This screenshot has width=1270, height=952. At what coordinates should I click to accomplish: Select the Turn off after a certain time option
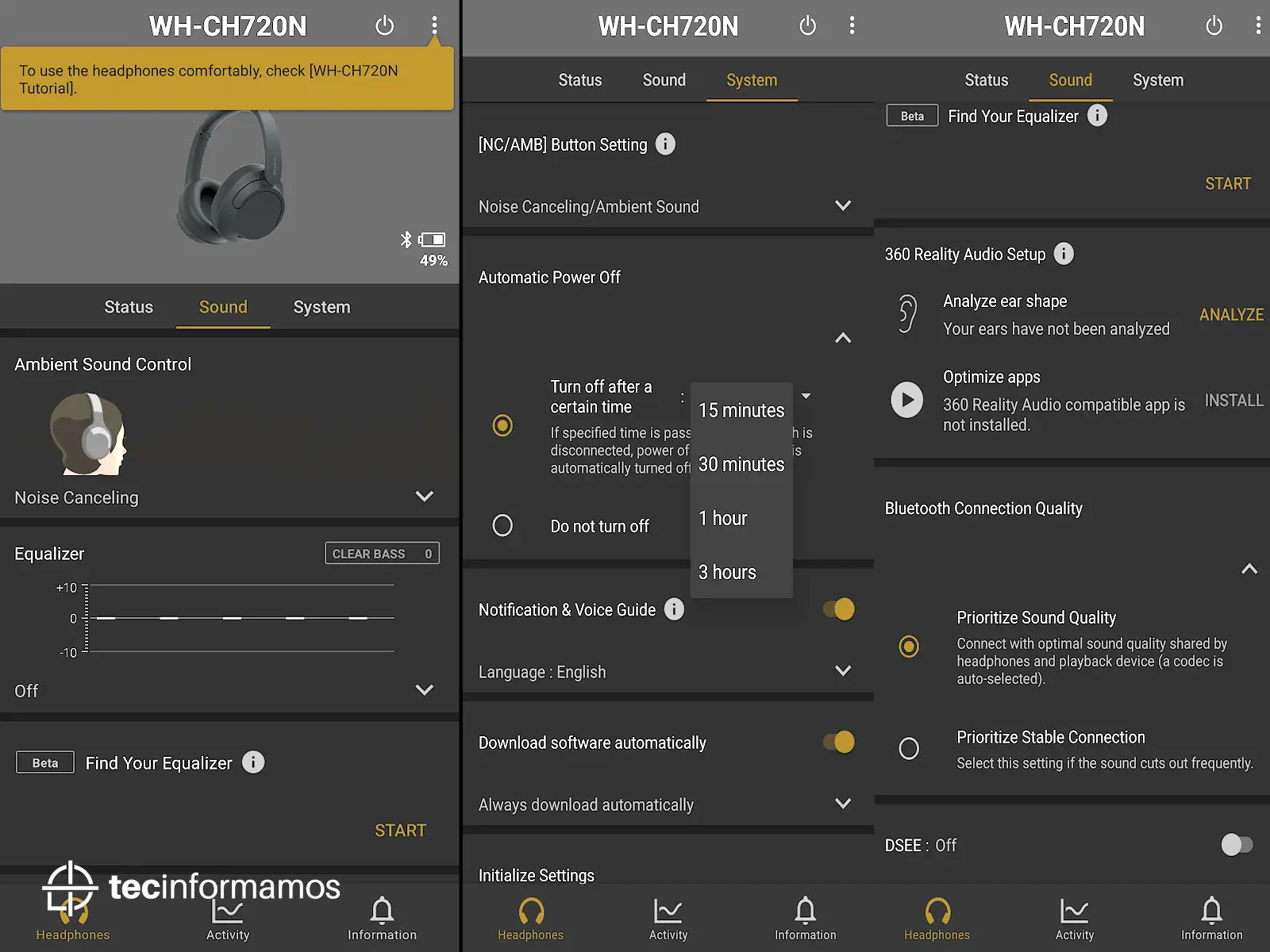(x=502, y=425)
